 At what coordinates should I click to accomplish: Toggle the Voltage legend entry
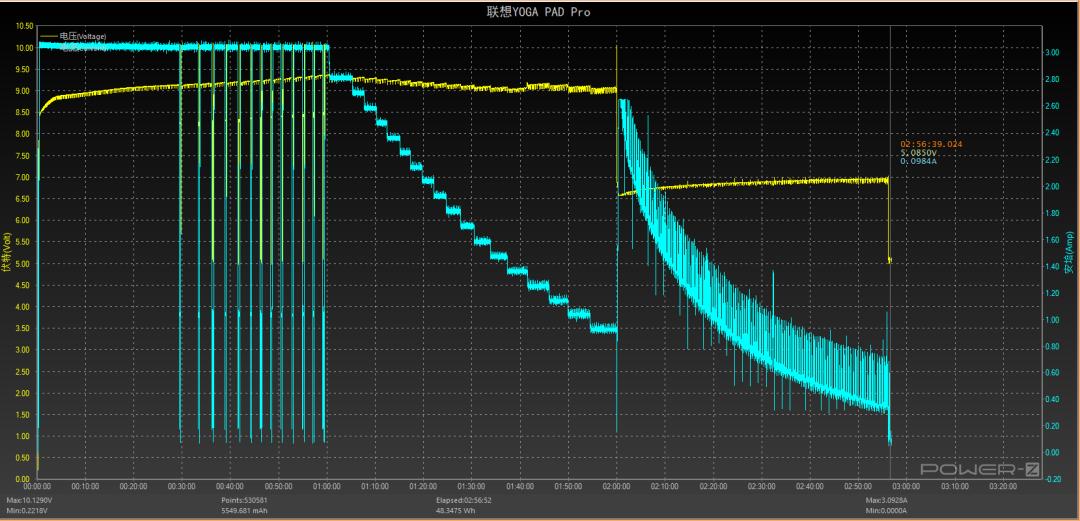tap(82, 36)
